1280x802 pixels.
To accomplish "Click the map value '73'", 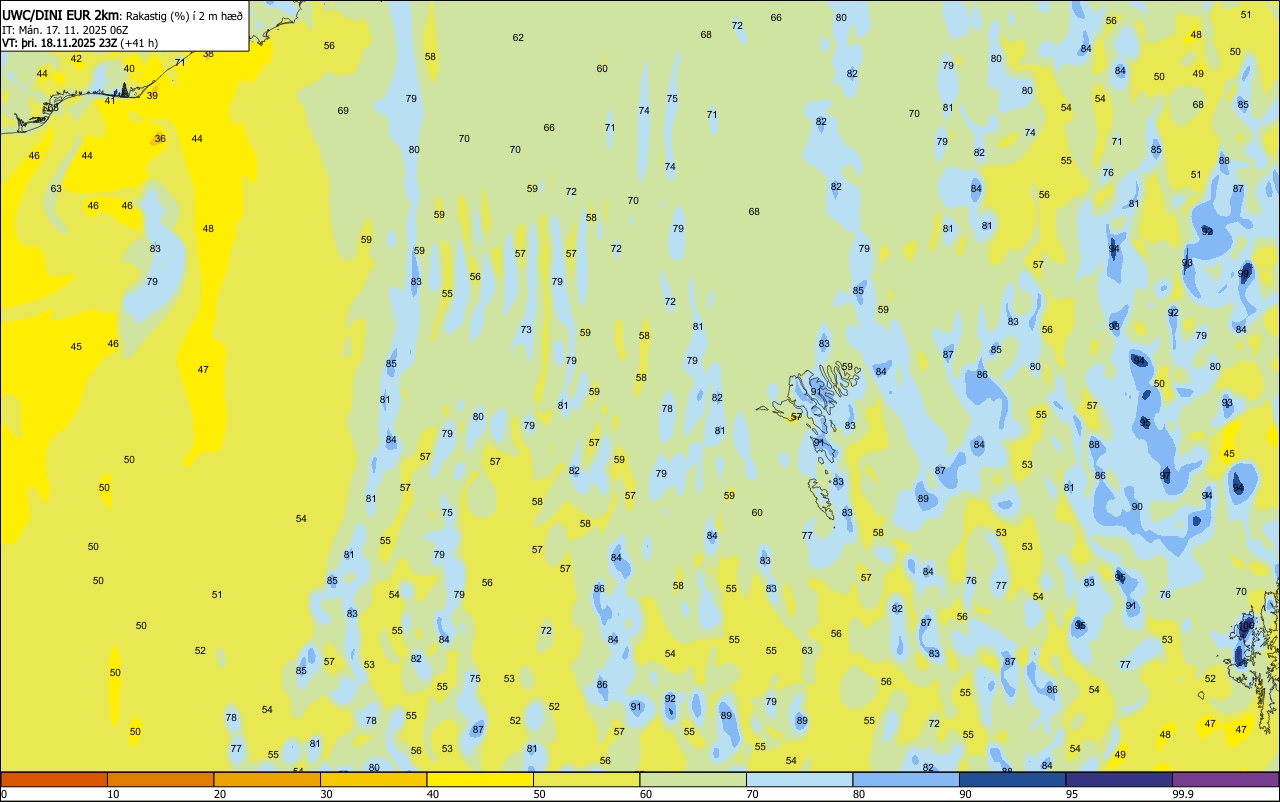I will (526, 330).
